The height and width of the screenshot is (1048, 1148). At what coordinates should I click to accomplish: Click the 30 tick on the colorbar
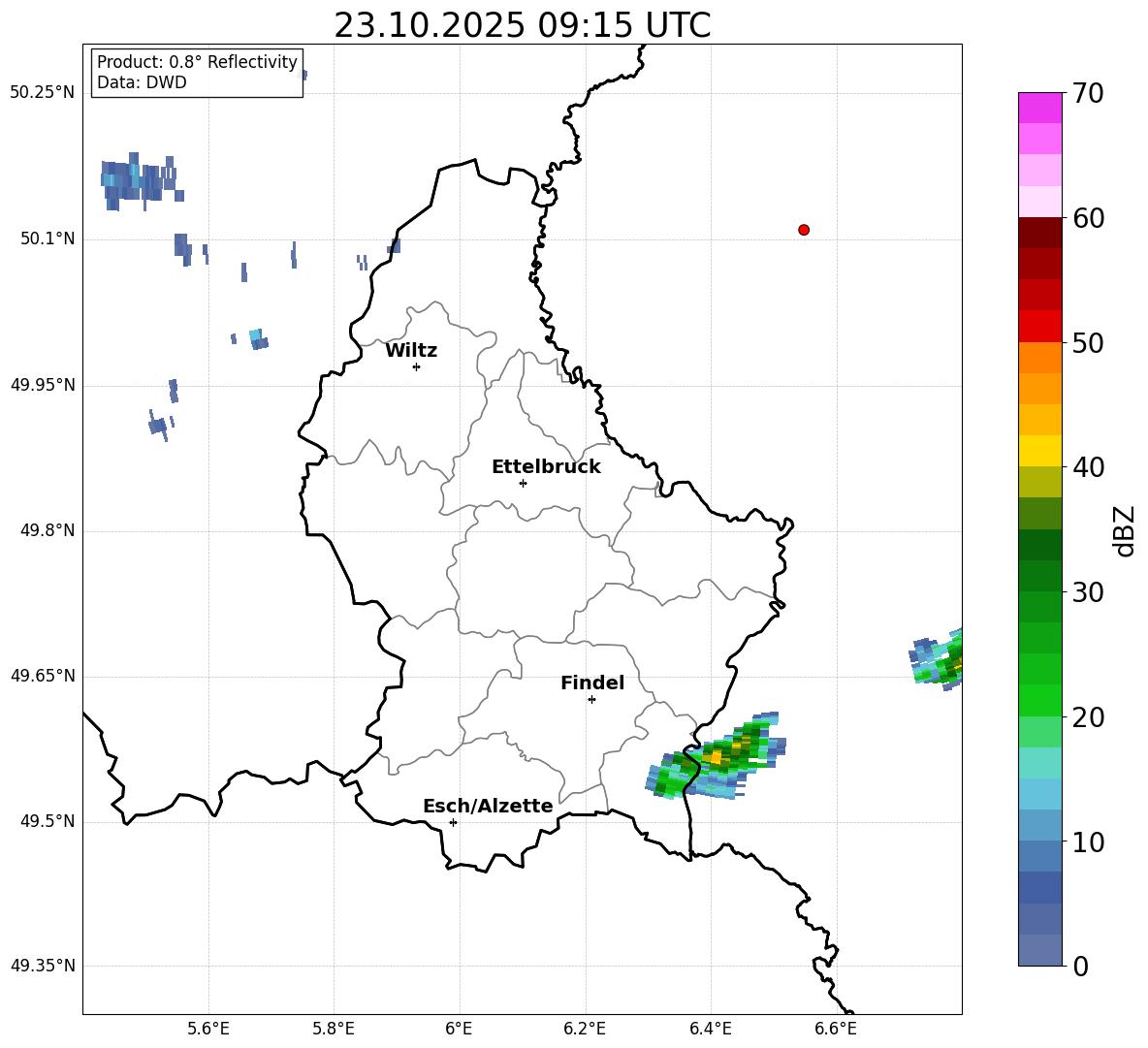click(1087, 592)
